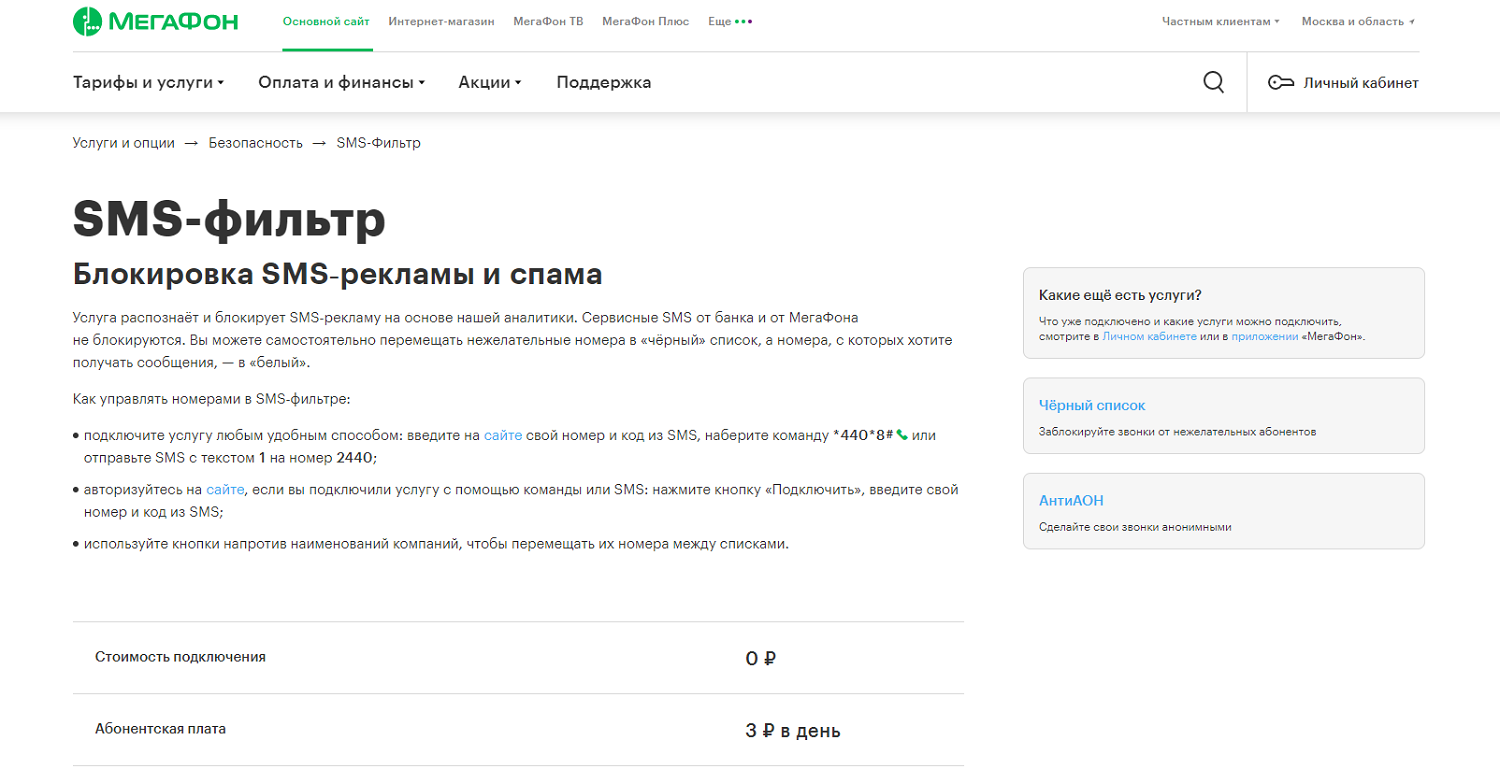Click the Стоимость подключения row label
Screen dimensions: 1500x783
180,657
